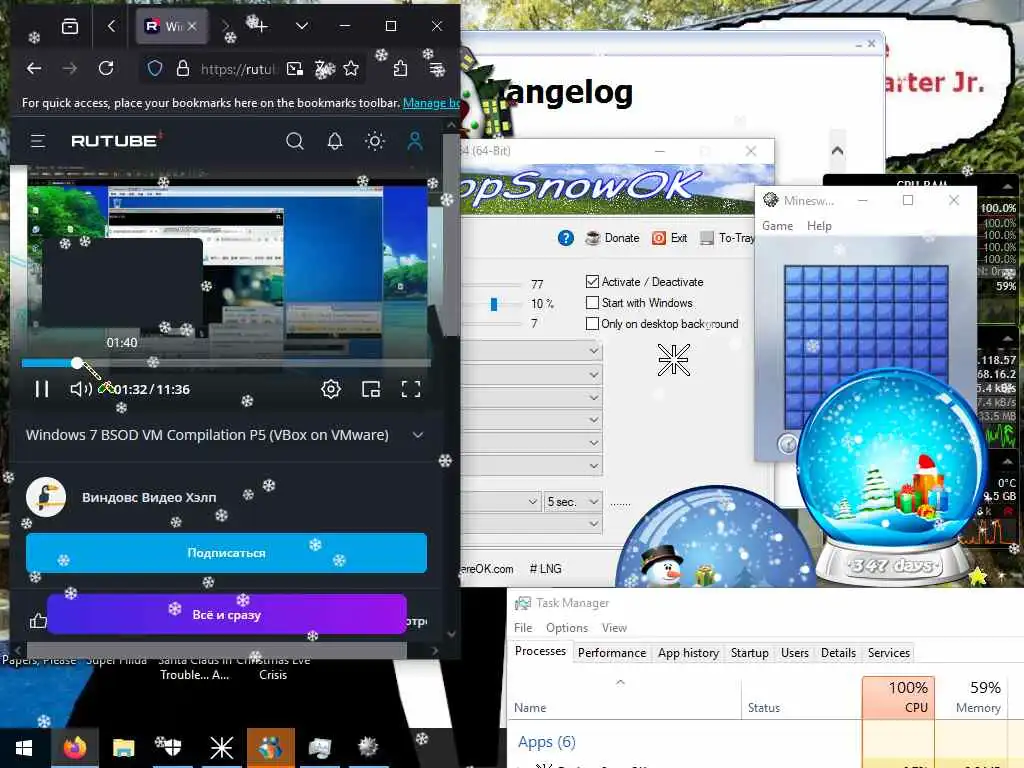Switch to the App history tab
1024x768 pixels.
point(688,652)
